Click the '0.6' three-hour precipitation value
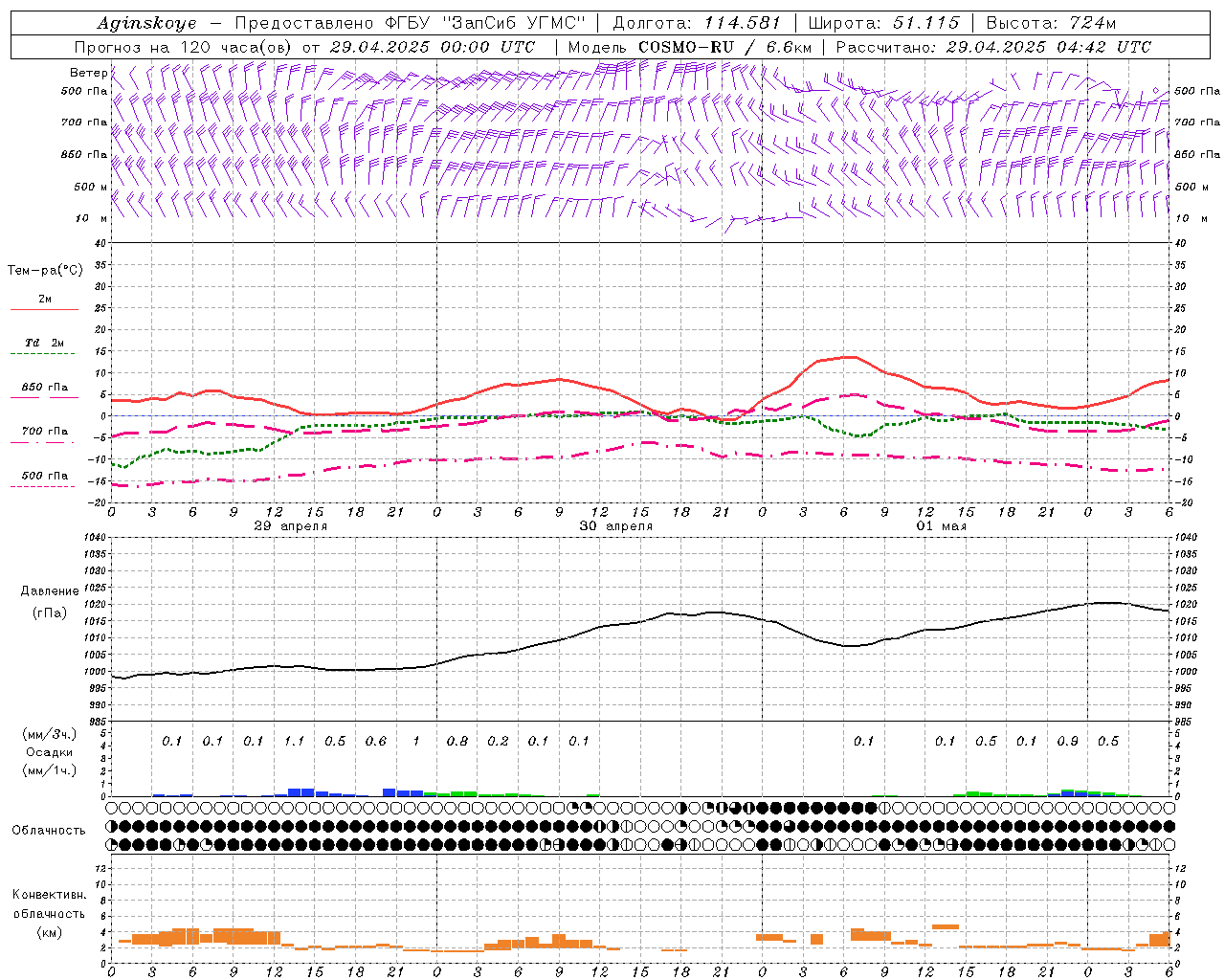Viewport: 1225px width, 980px height. [x=375, y=741]
